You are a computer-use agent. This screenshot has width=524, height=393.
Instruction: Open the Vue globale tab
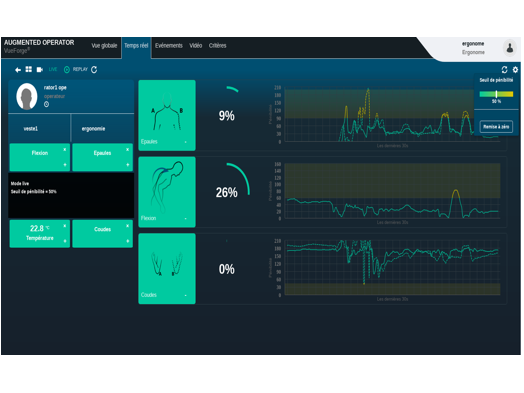click(104, 45)
